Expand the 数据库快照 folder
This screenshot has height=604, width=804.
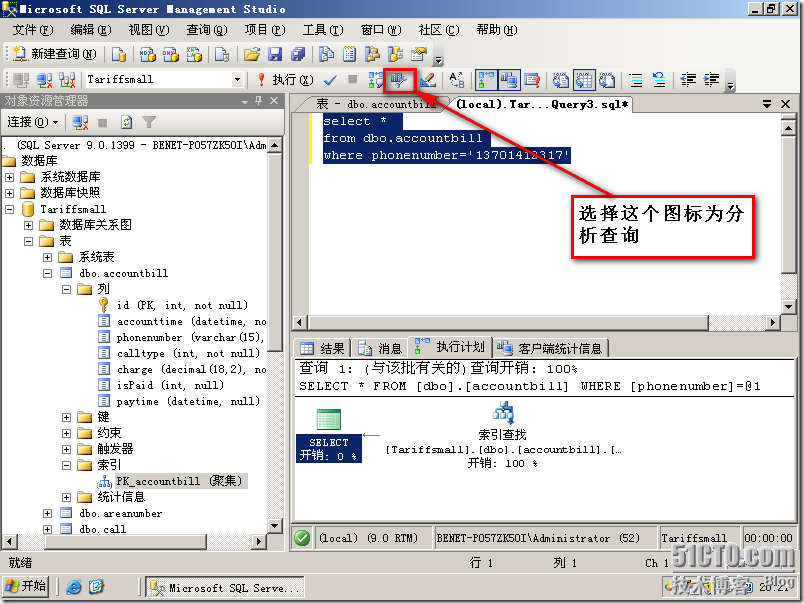click(x=10, y=193)
